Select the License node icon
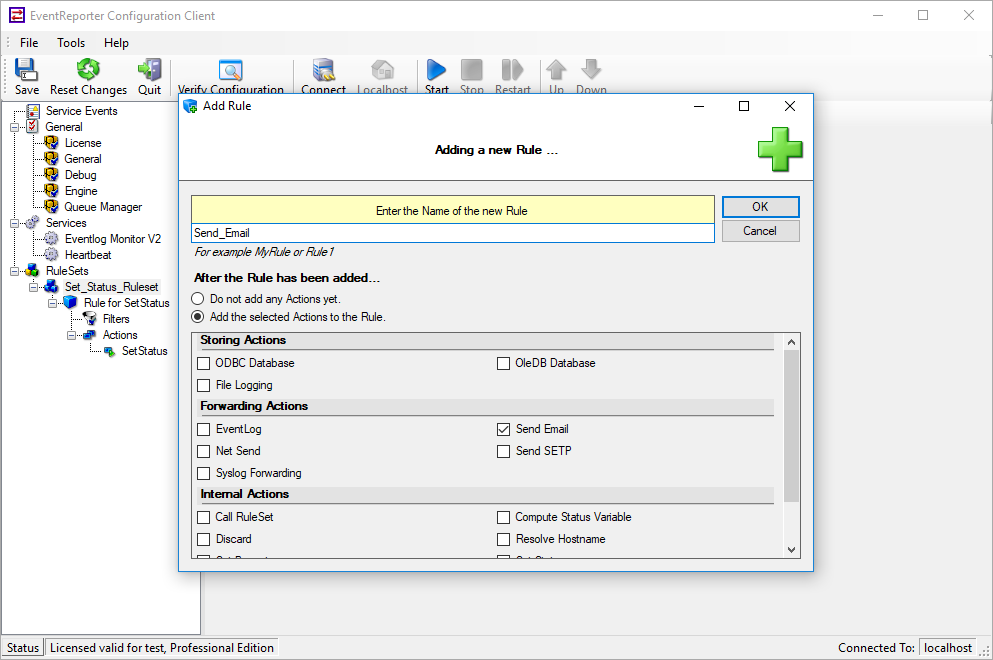The width and height of the screenshot is (993, 660). pyautogui.click(x=51, y=143)
